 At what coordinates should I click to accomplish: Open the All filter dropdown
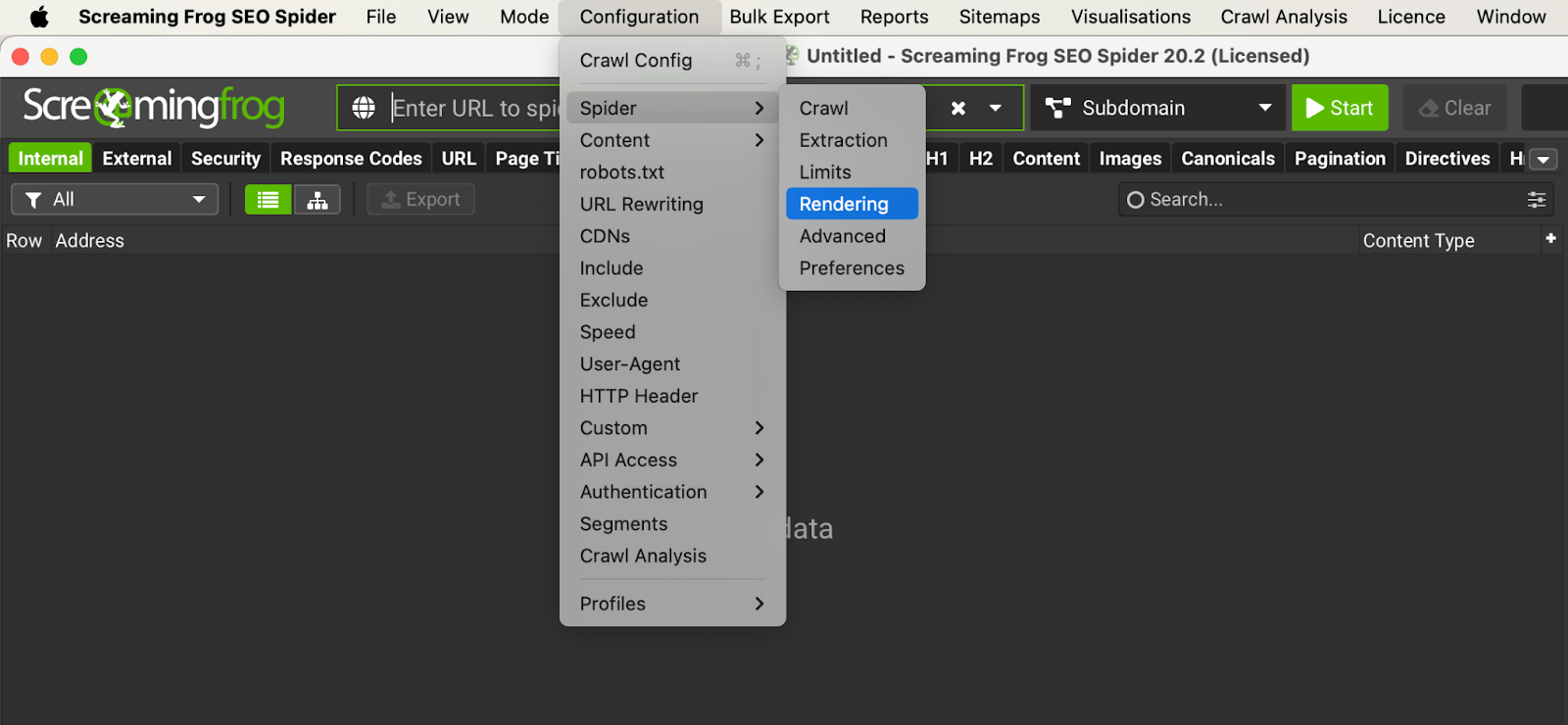click(x=115, y=200)
